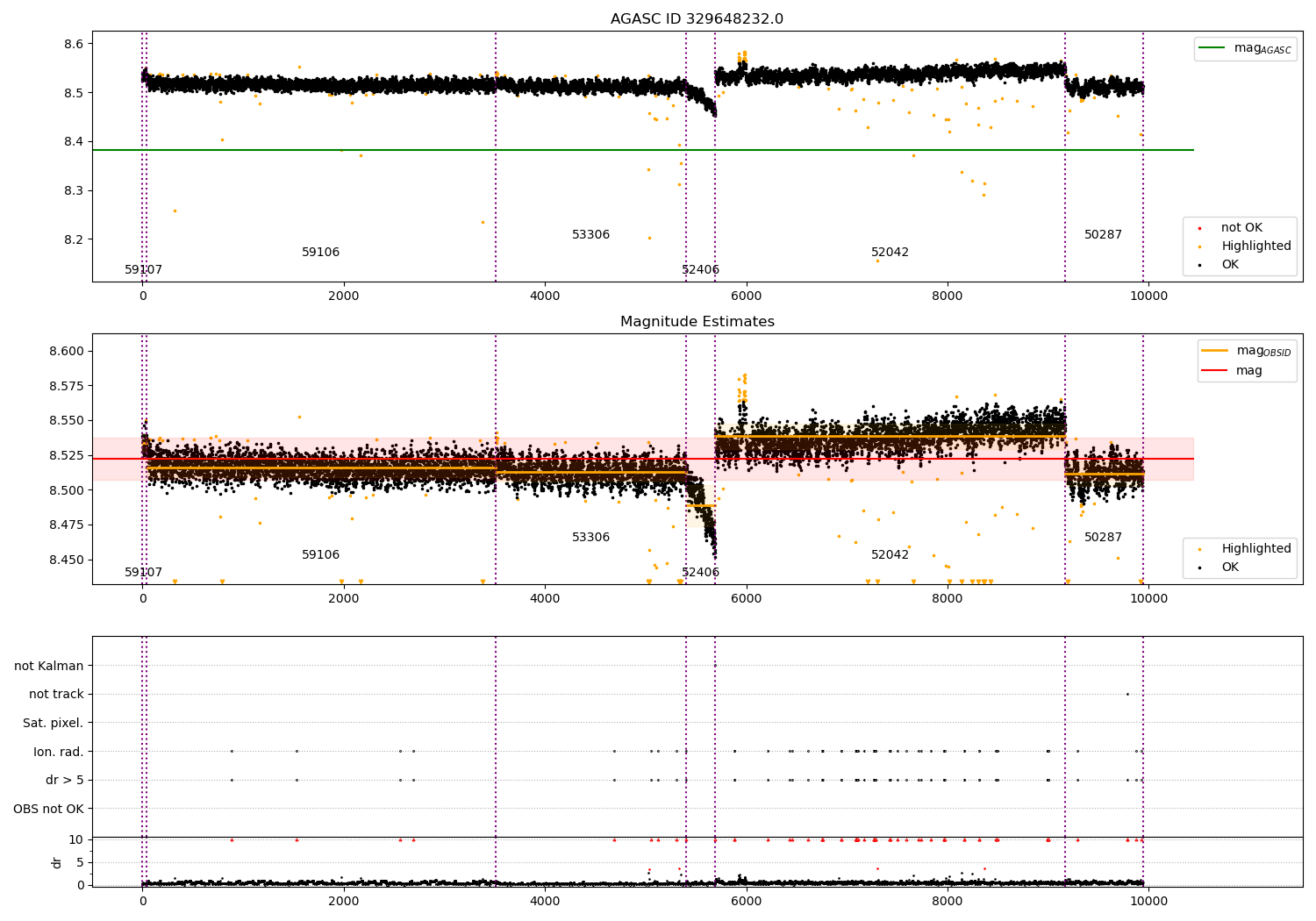
Task: Click y-axis tick 8.550 in middle plot
Action: [67, 421]
